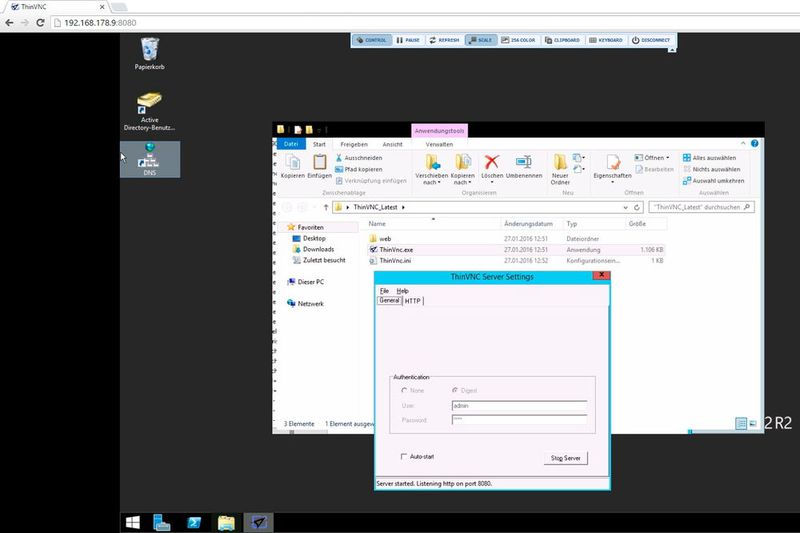Click the User input field containing admin
The height and width of the screenshot is (533, 800).
tap(518, 405)
